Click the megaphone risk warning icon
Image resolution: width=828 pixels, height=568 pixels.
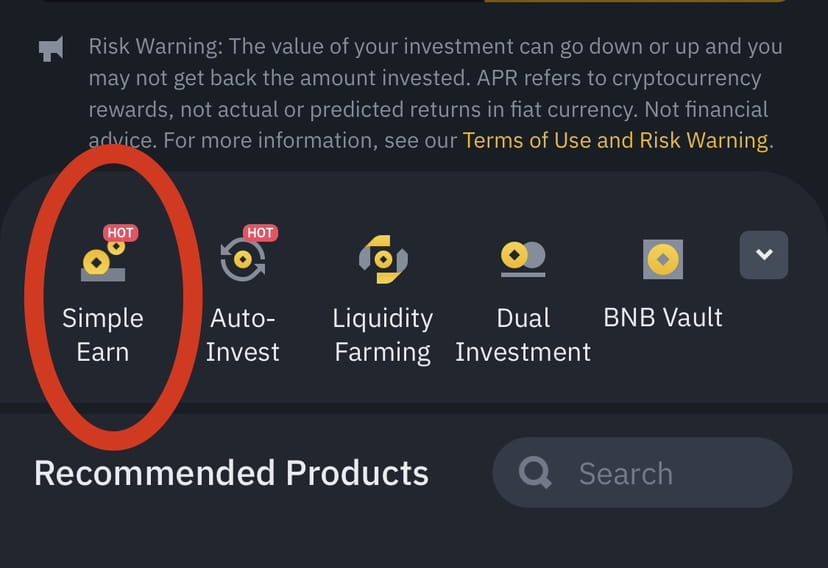50,48
